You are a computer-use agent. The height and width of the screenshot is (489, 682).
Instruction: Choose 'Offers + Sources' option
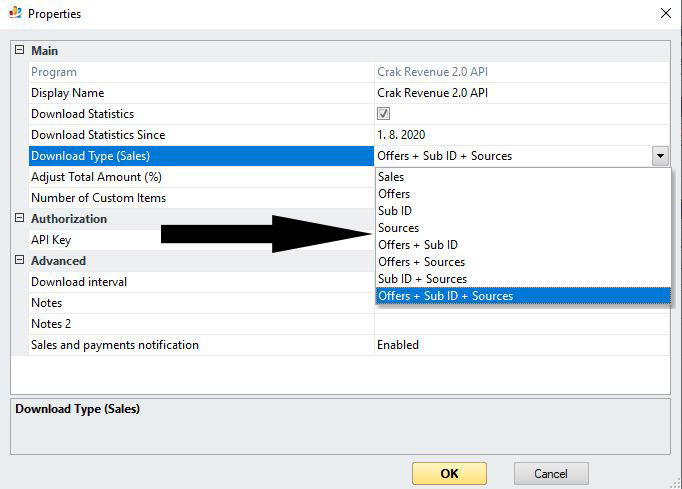(x=523, y=261)
